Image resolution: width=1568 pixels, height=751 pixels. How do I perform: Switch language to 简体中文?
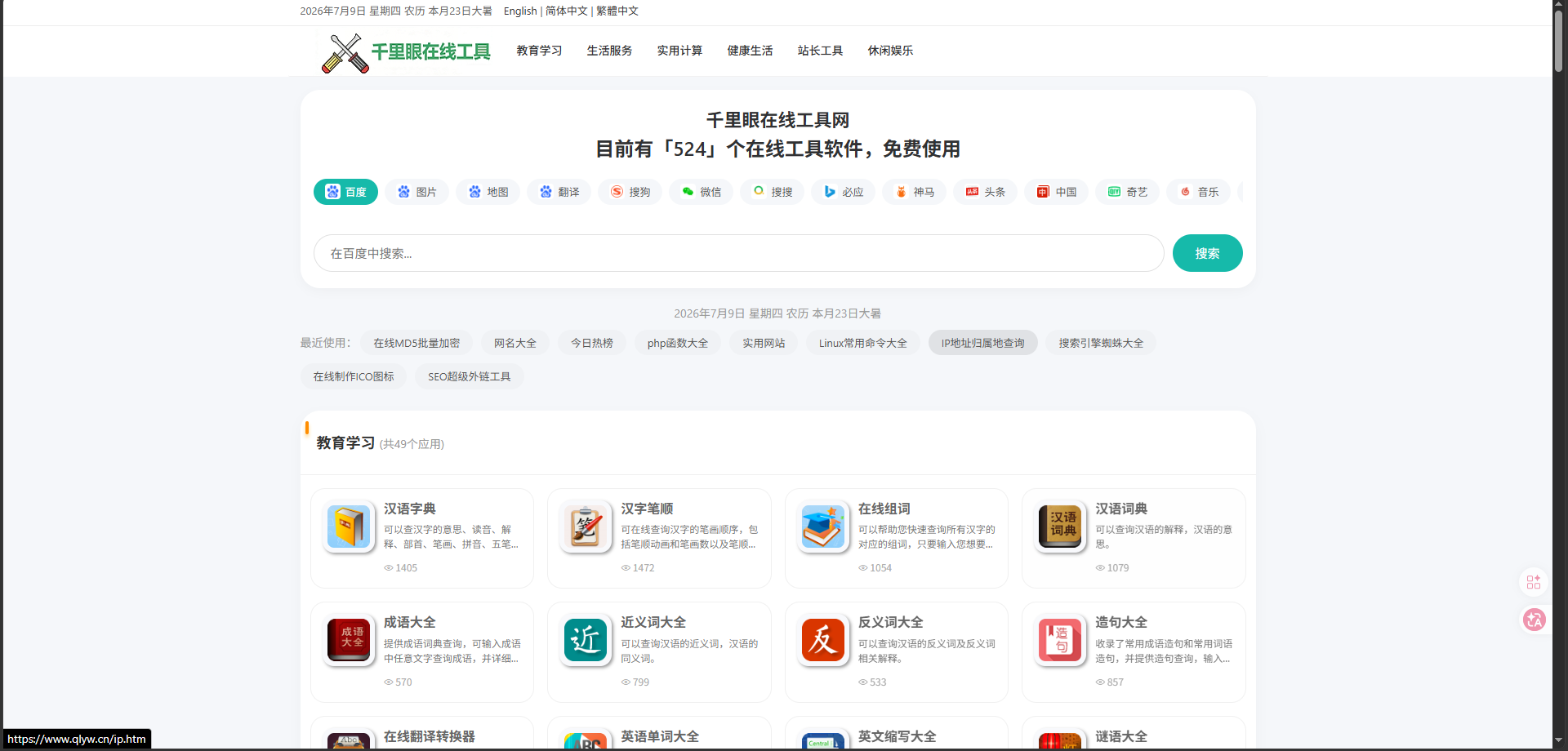(567, 11)
